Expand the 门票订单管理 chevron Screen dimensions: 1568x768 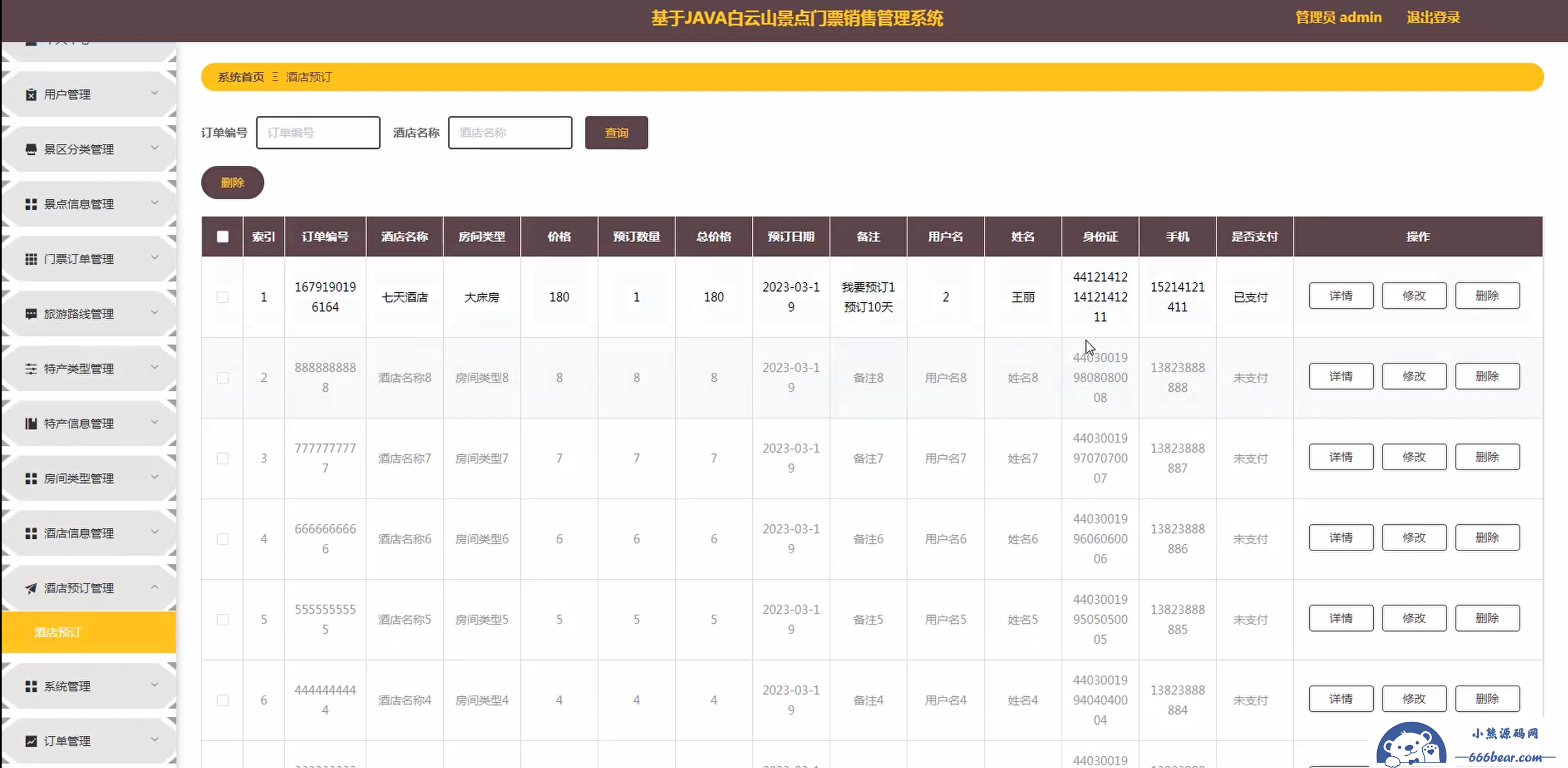pos(155,257)
